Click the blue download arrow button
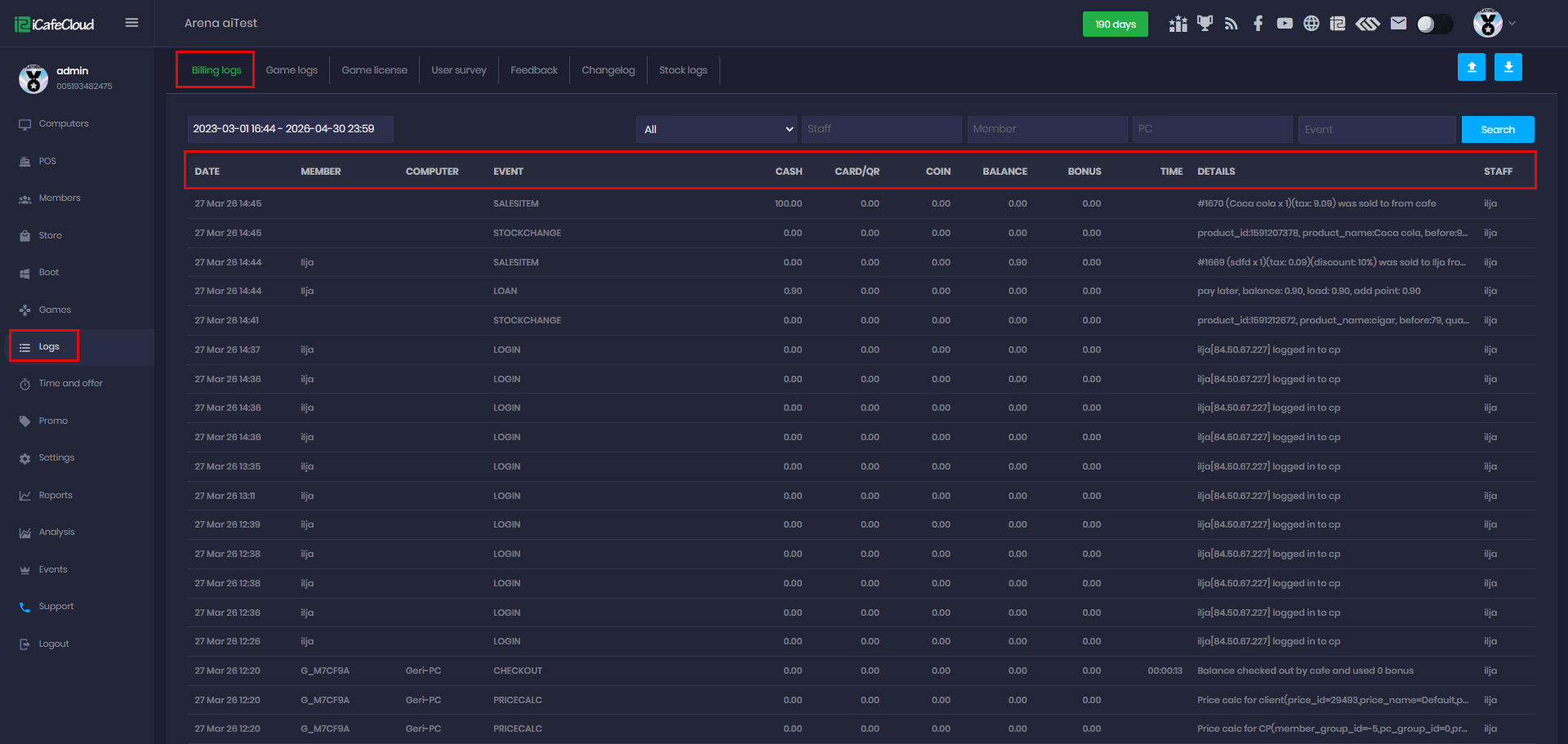 pyautogui.click(x=1508, y=68)
